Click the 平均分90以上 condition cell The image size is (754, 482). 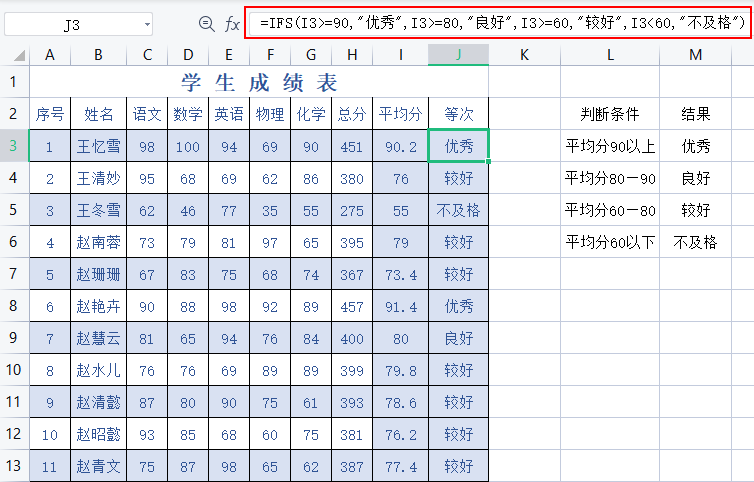610,146
